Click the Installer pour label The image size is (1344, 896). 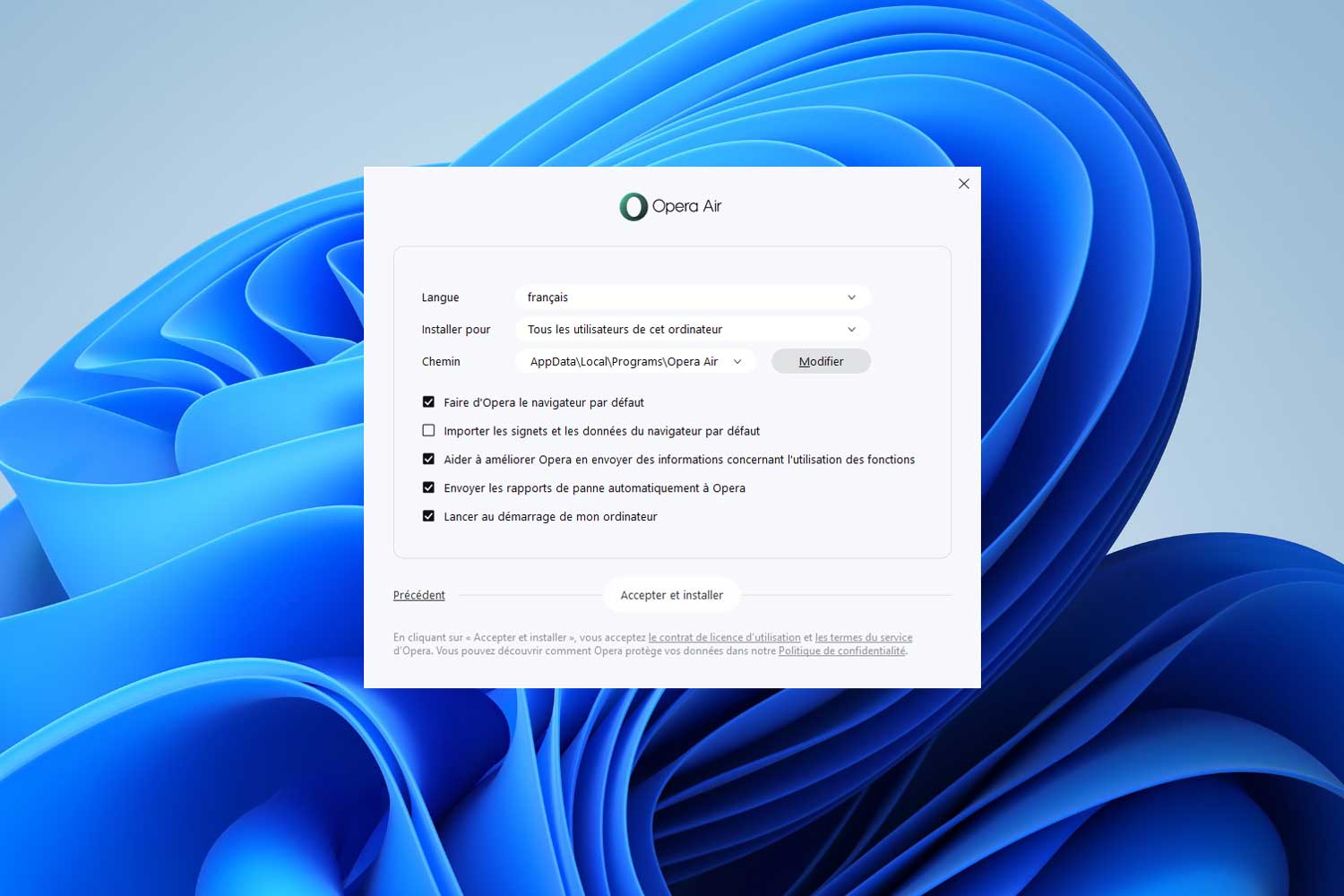coord(456,330)
